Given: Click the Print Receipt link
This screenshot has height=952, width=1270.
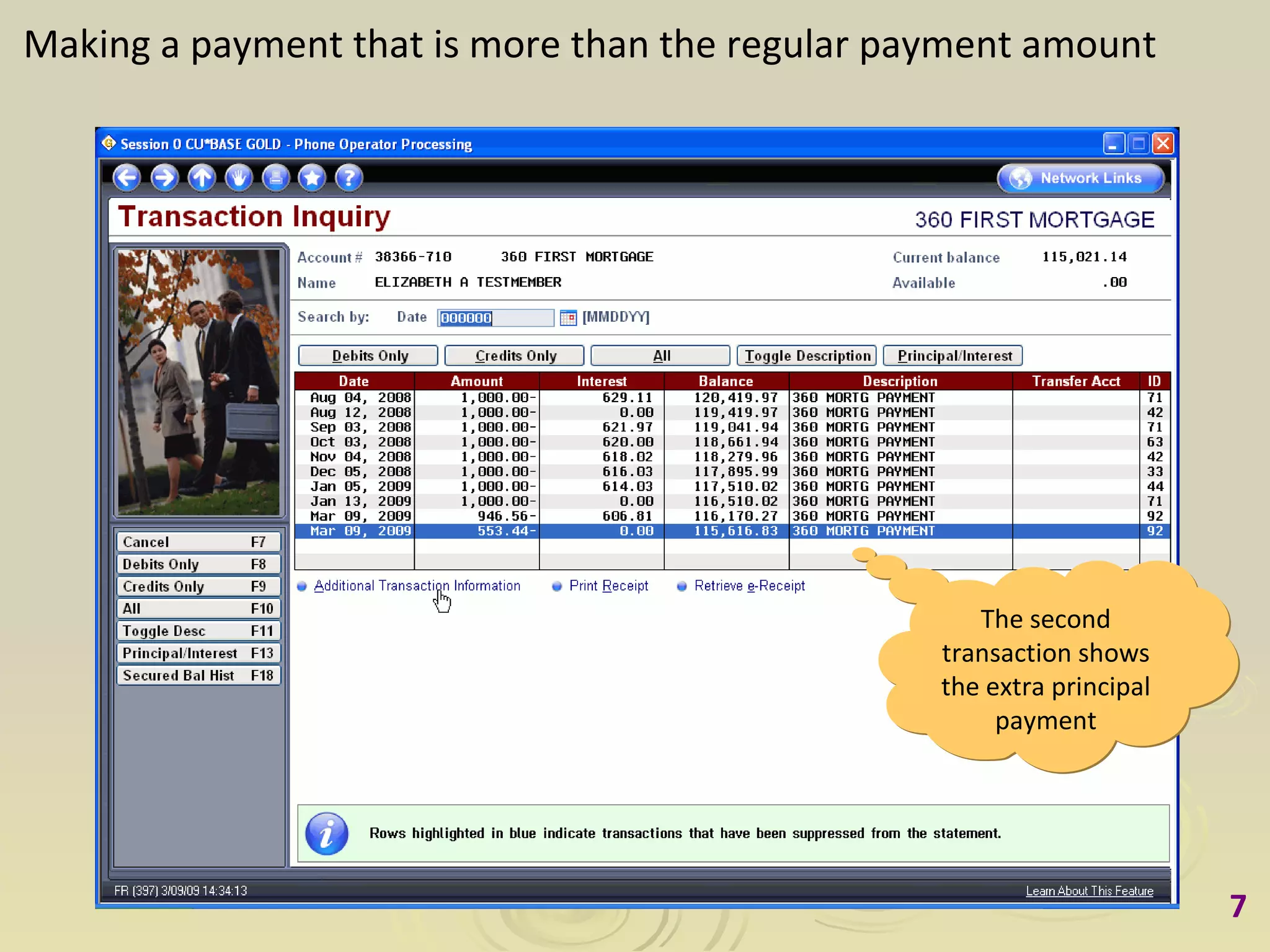Looking at the screenshot, I should [x=608, y=586].
